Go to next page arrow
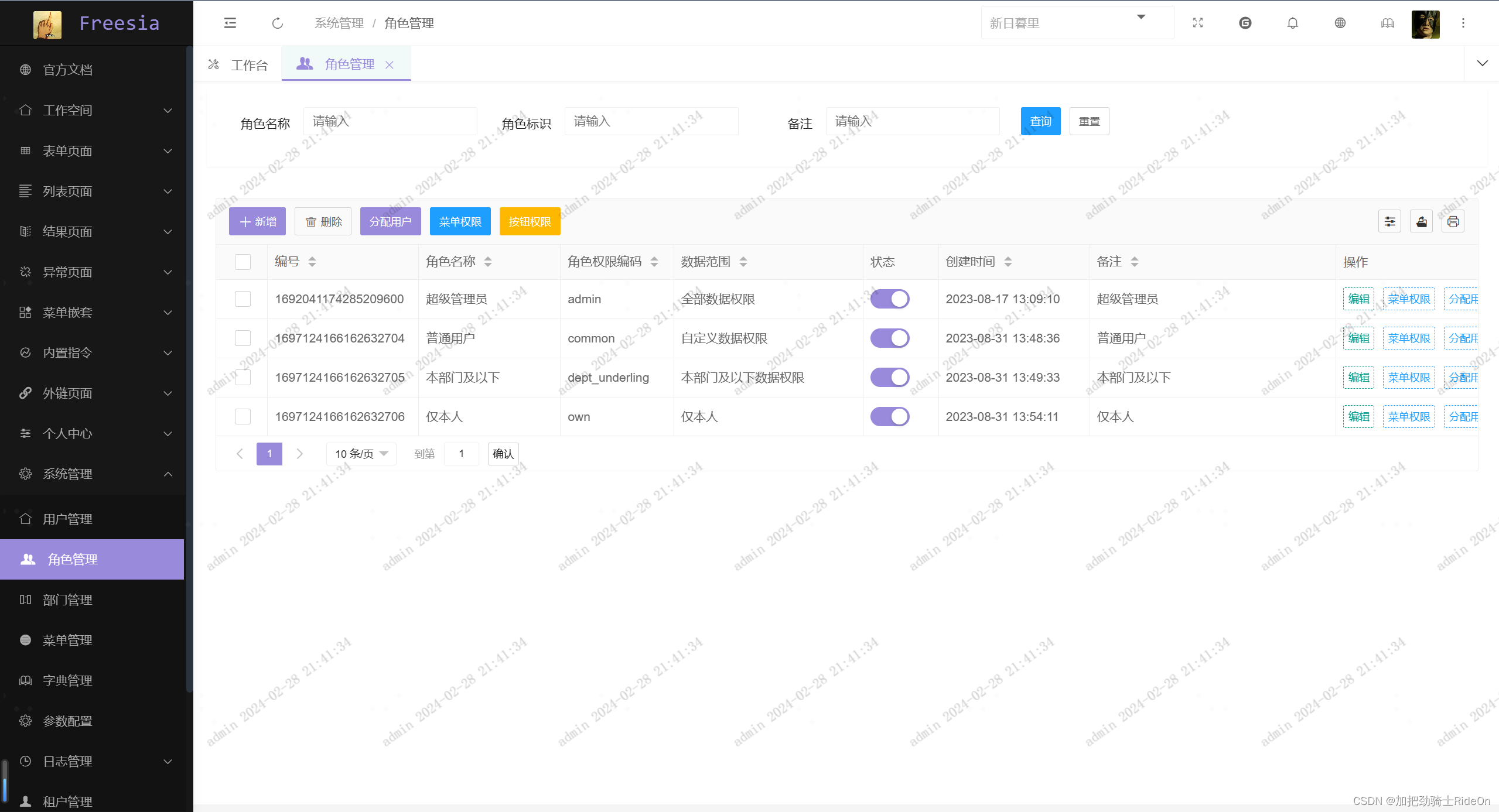1499x812 pixels. pyautogui.click(x=300, y=454)
